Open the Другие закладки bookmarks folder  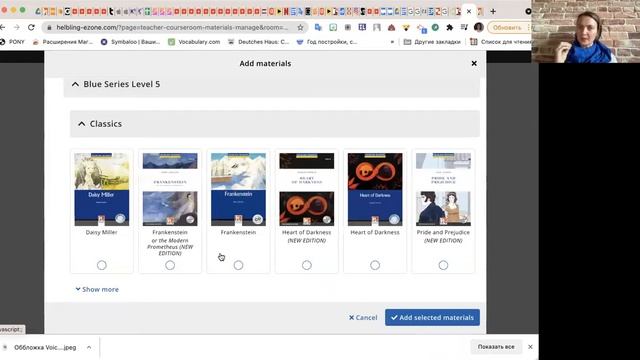[432, 42]
